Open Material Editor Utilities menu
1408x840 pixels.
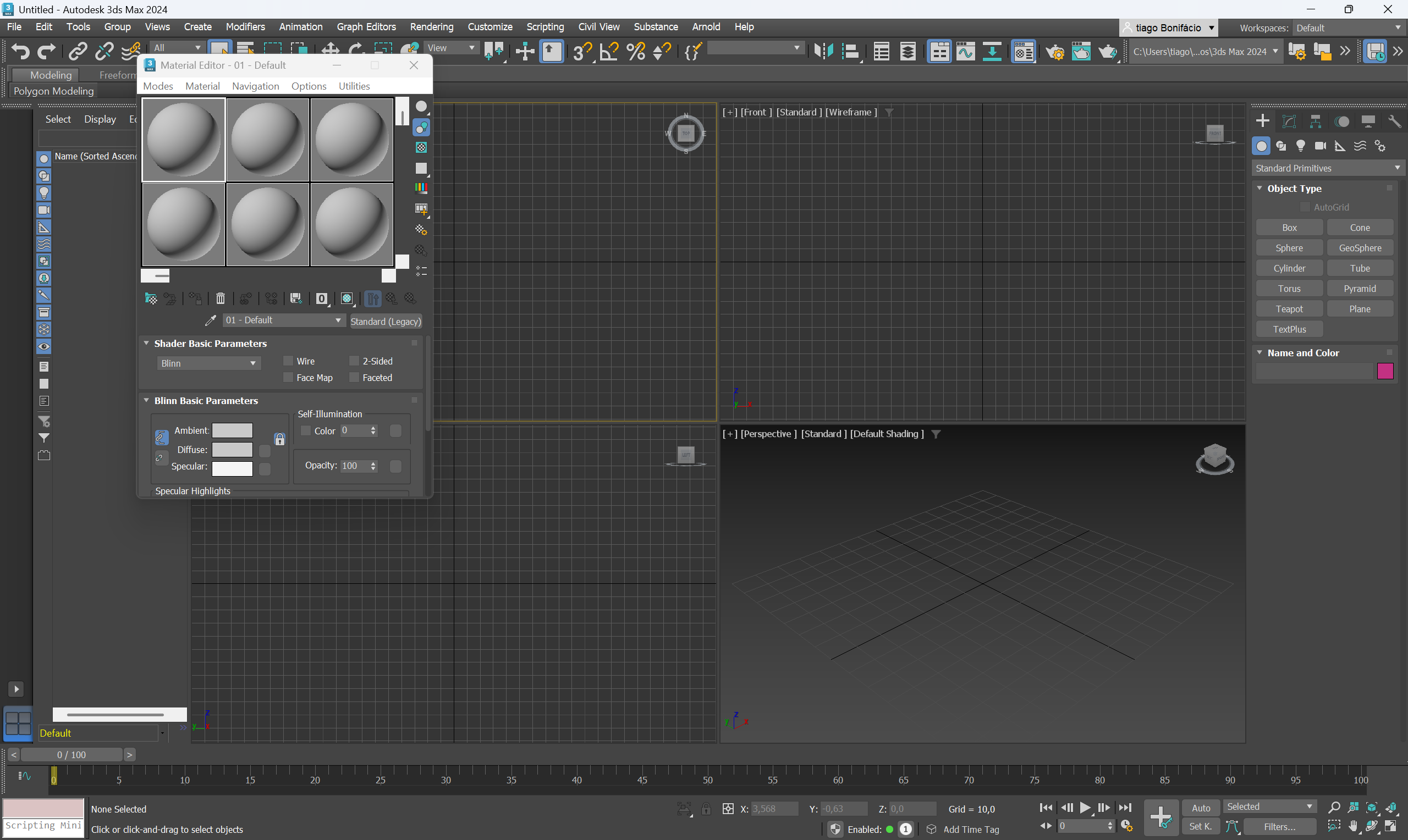tap(354, 86)
